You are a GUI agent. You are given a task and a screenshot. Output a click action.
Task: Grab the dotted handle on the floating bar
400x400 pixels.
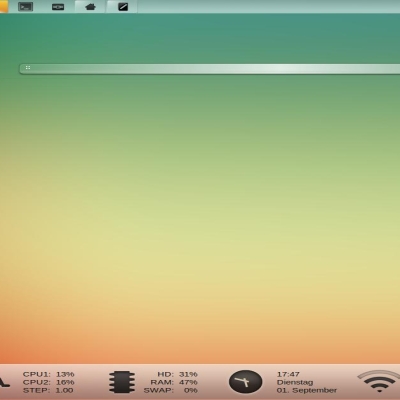coord(28,68)
